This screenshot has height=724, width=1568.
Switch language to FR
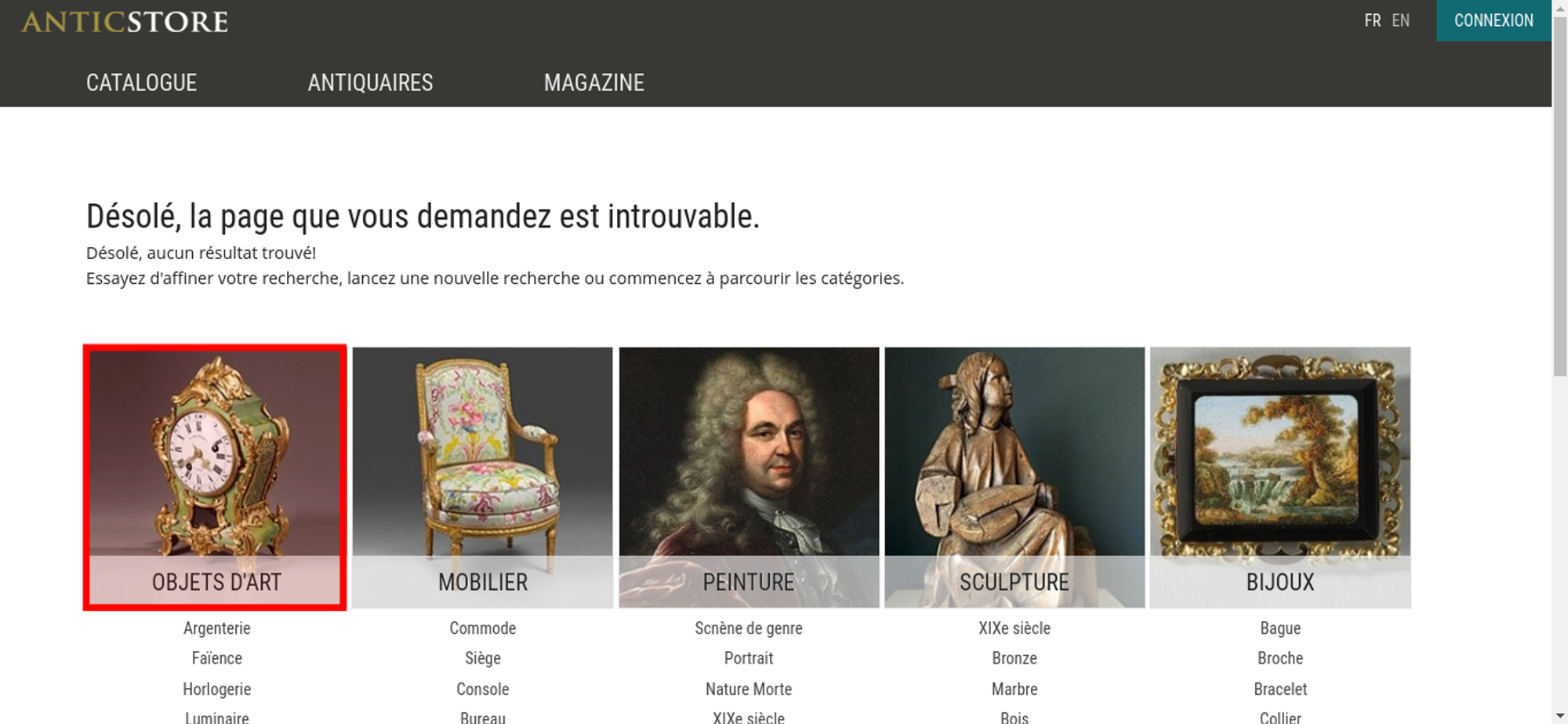pos(1372,20)
